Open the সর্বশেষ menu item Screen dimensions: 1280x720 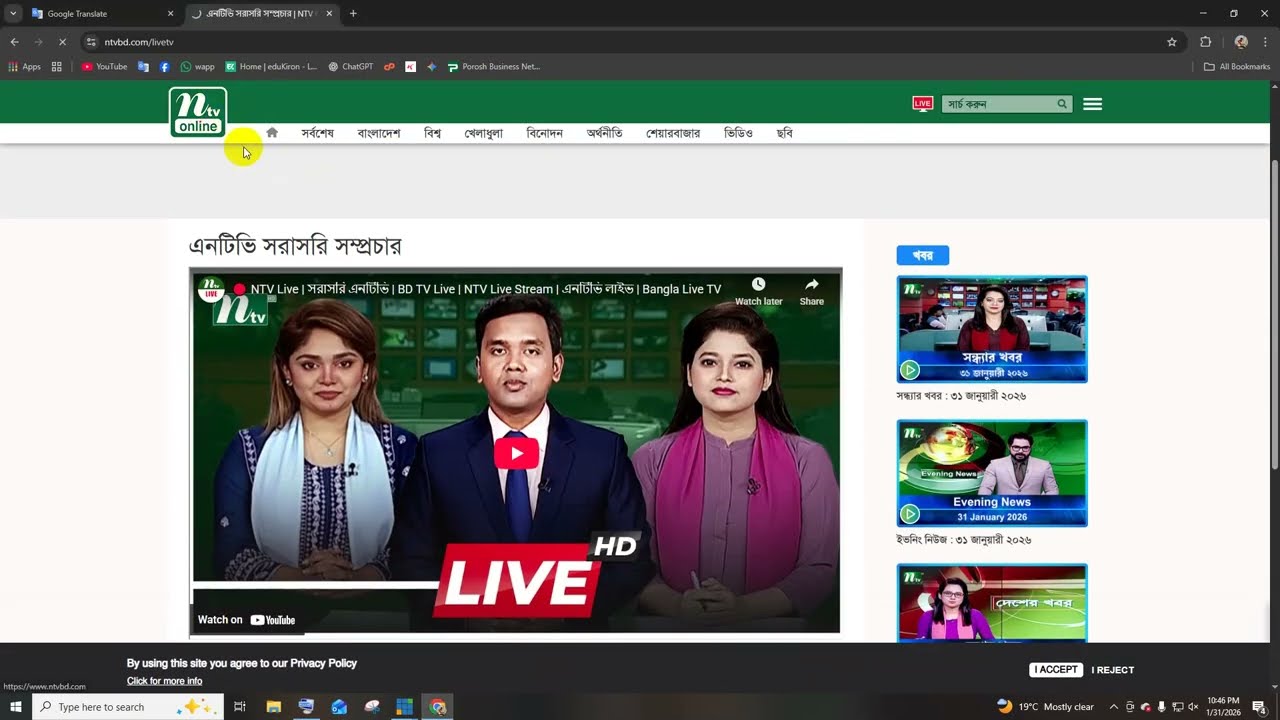318,133
